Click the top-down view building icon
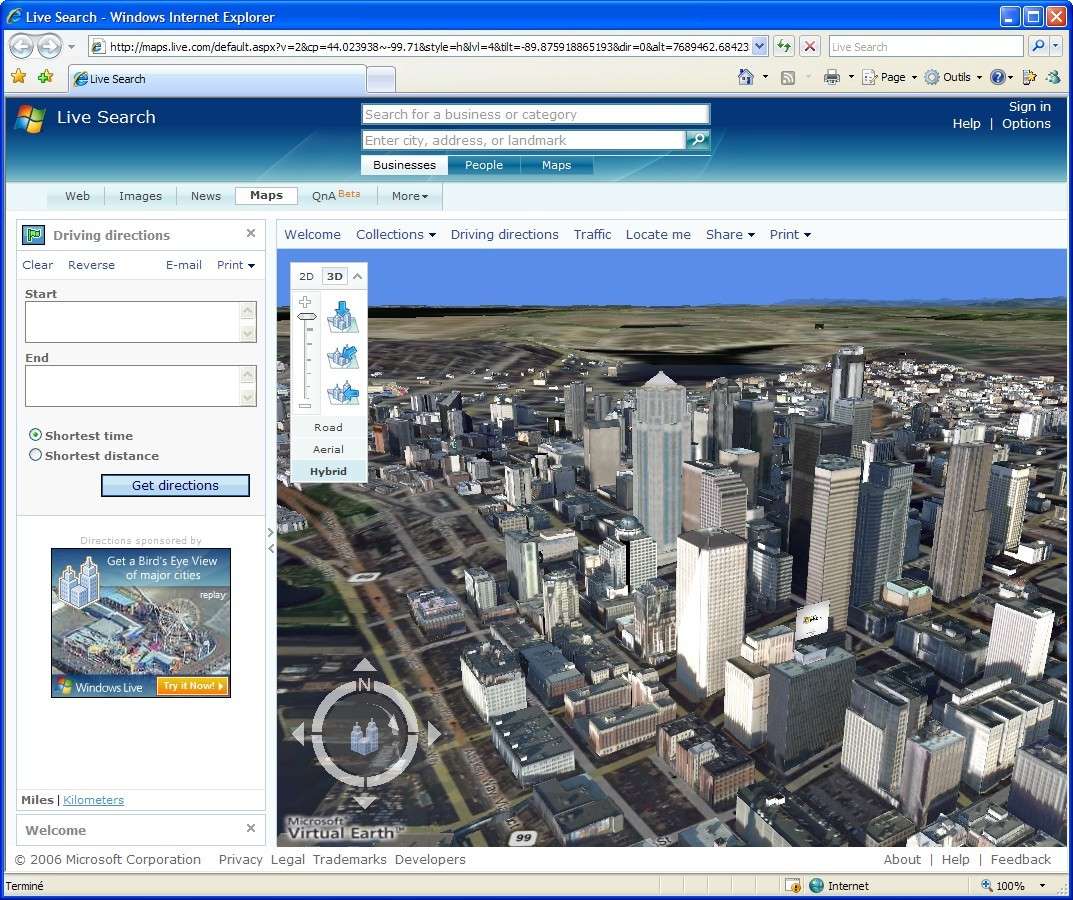Screen dimensions: 1073x900 343,316
